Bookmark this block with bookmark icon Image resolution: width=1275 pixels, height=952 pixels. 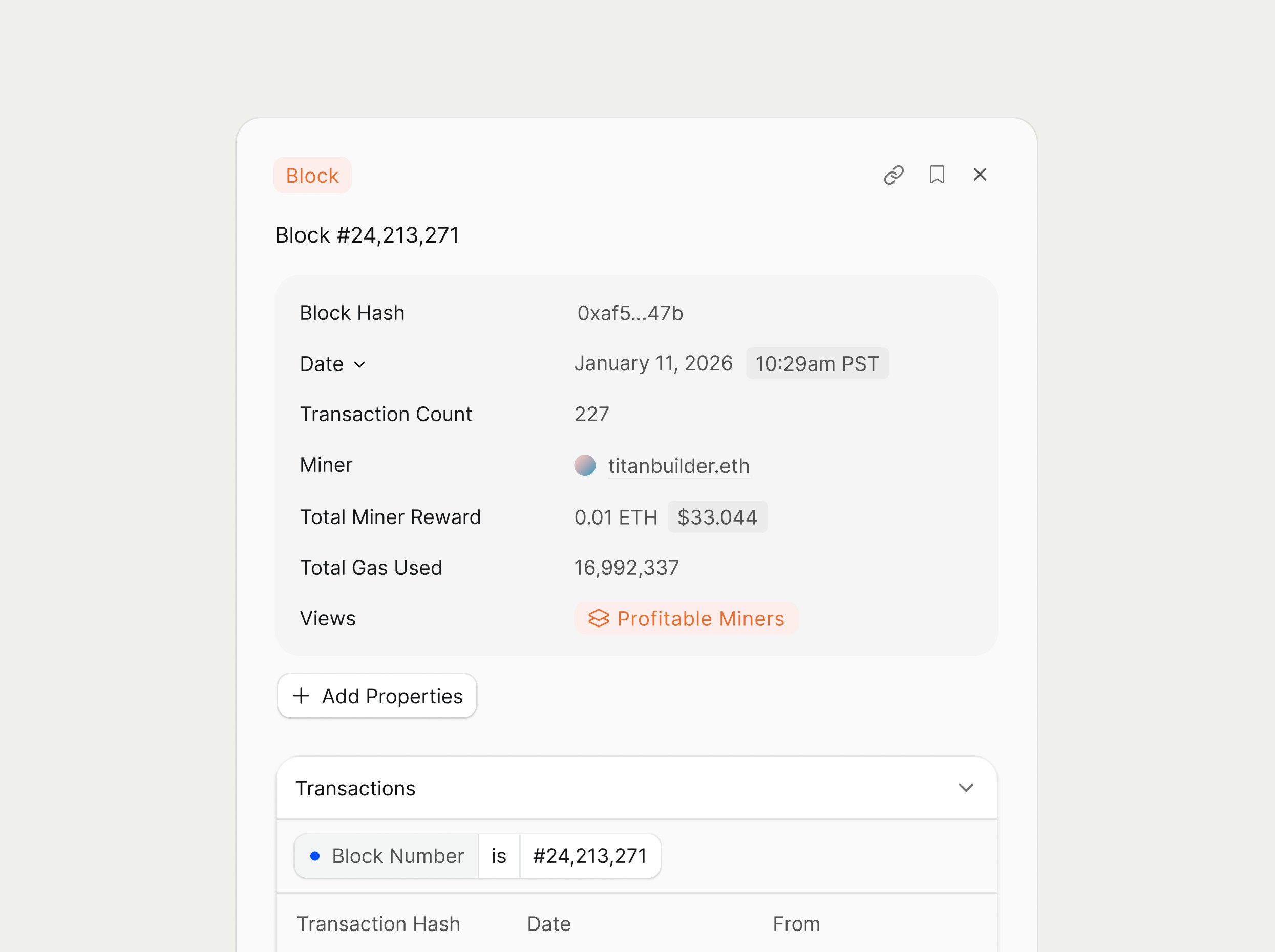937,175
